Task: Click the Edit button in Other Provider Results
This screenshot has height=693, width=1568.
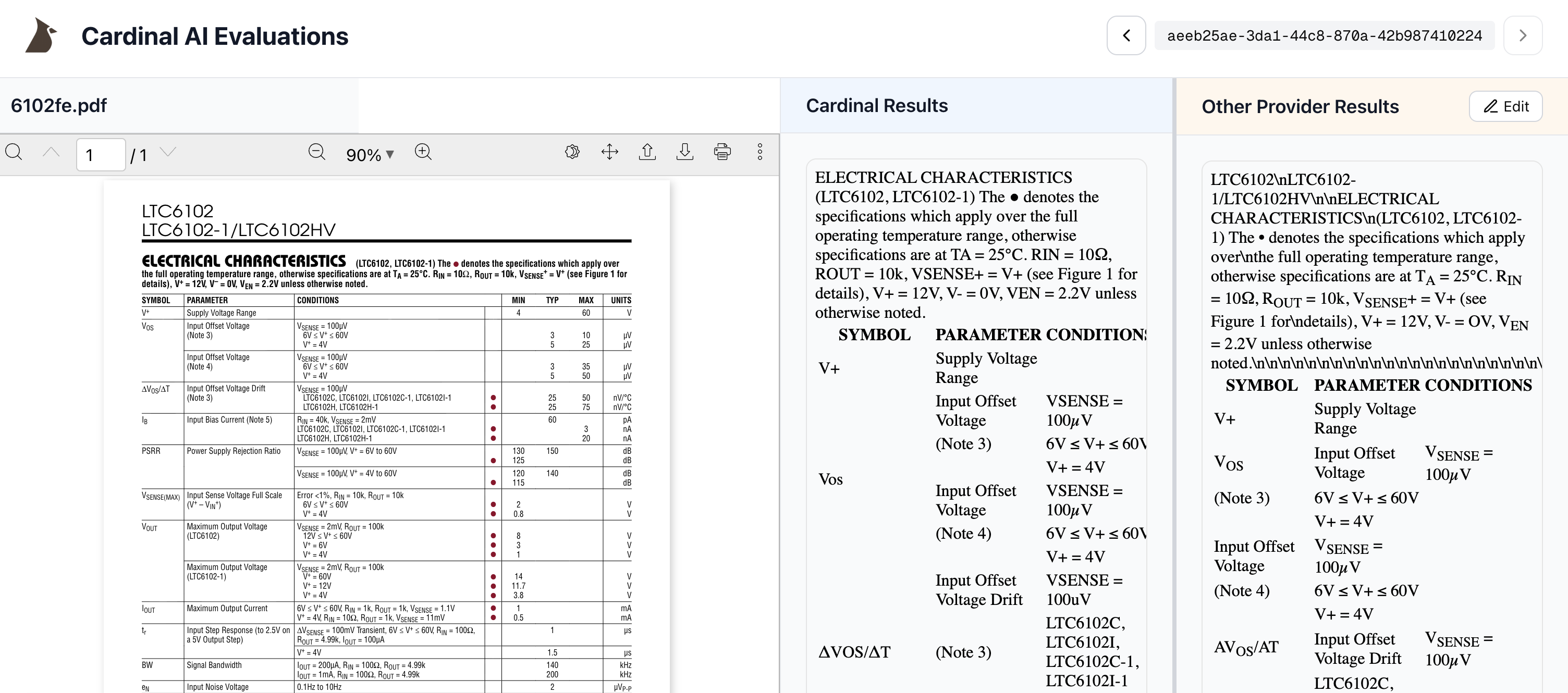Action: 1505,106
